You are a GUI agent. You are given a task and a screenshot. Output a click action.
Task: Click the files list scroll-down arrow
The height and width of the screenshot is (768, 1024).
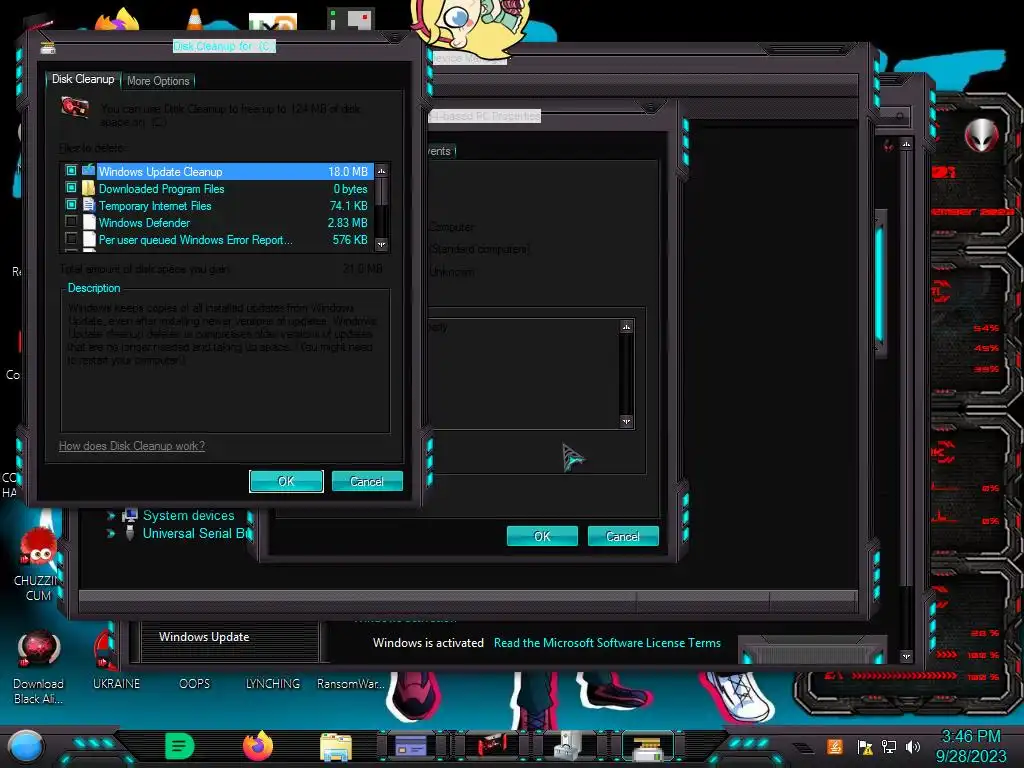coord(382,244)
